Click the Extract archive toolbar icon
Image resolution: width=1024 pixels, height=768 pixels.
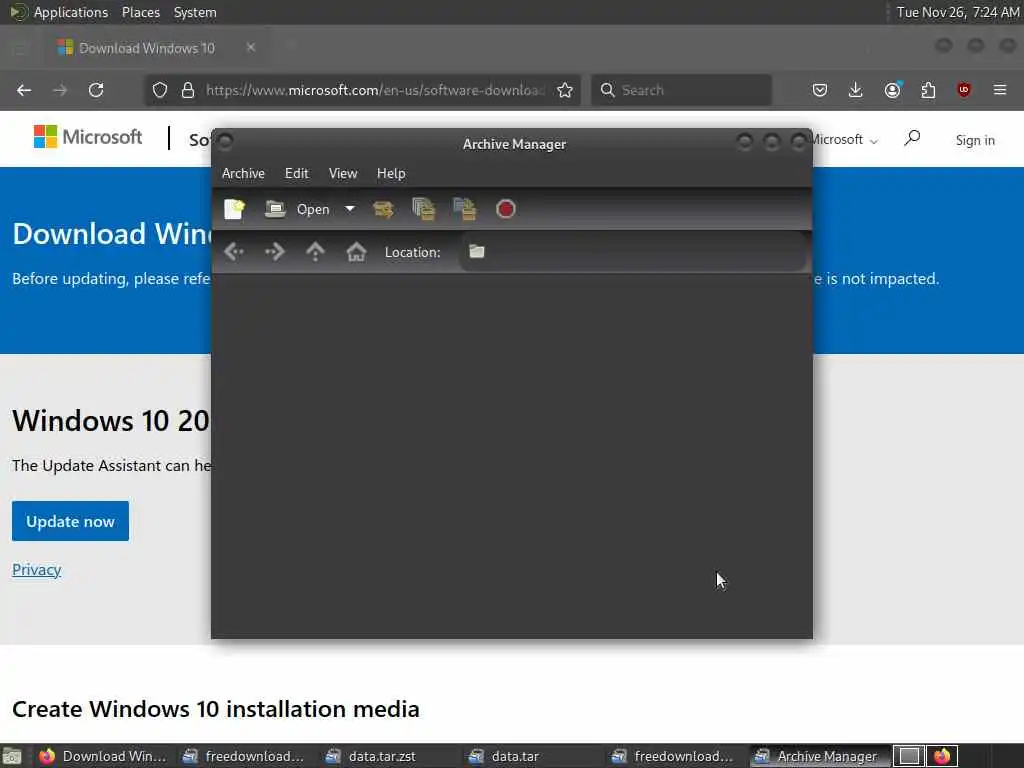pyautogui.click(x=383, y=209)
